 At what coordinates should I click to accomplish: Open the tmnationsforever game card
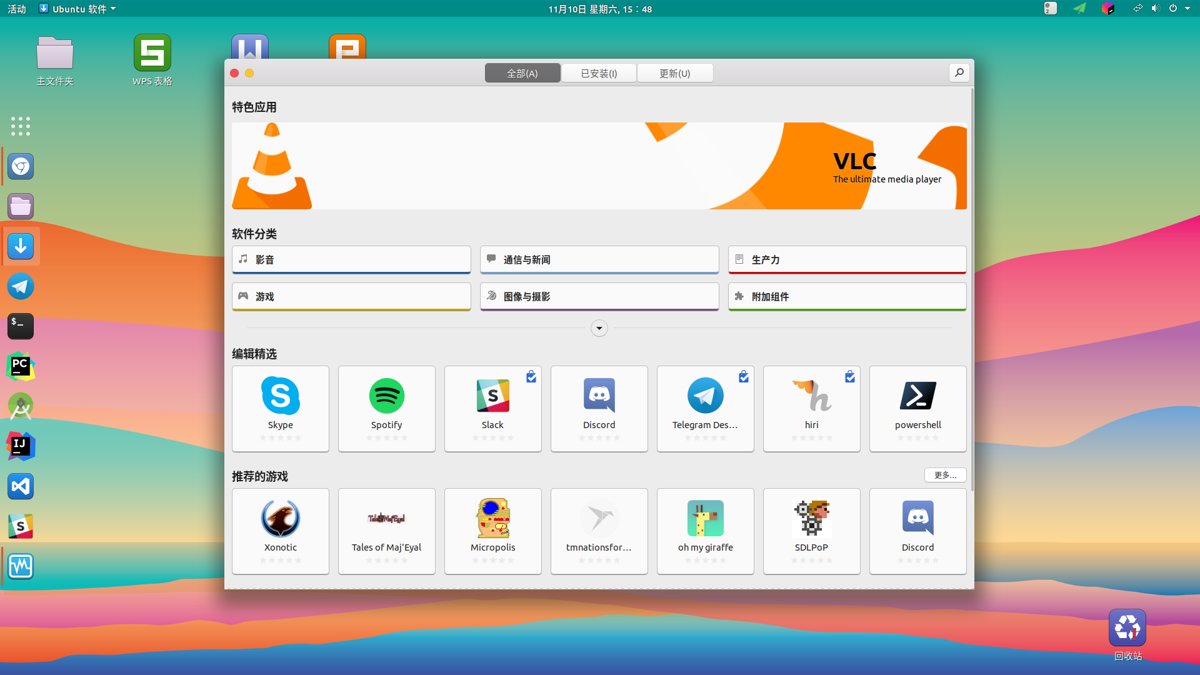pyautogui.click(x=599, y=531)
